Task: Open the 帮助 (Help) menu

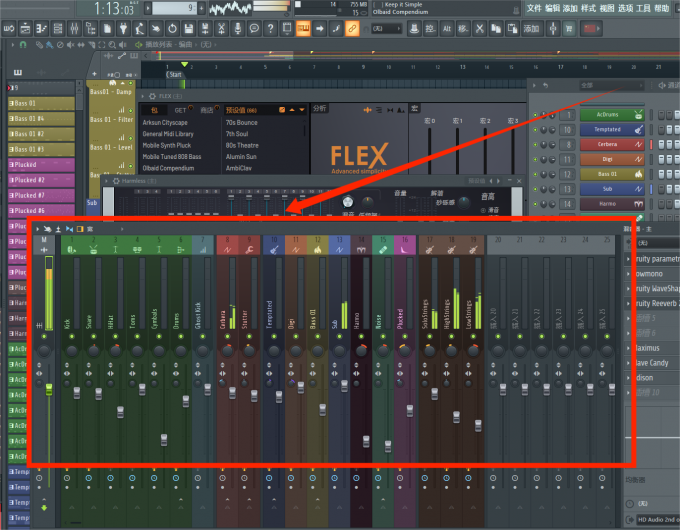Action: (x=661, y=8)
